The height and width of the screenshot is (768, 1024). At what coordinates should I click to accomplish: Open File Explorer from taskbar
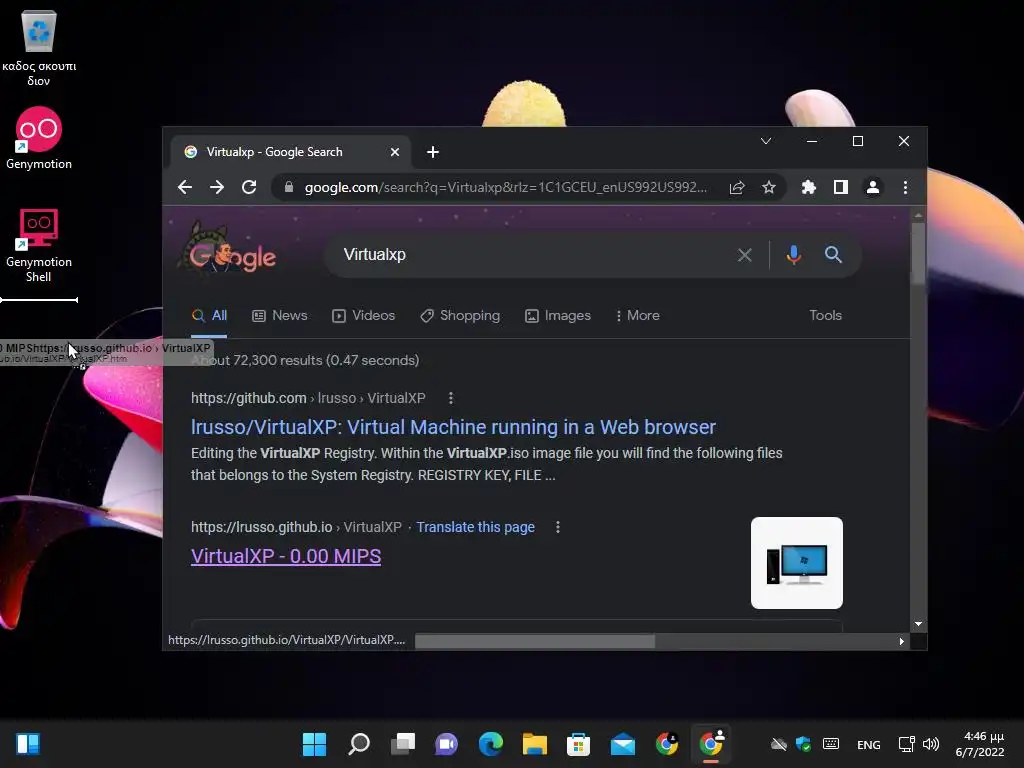[535, 744]
